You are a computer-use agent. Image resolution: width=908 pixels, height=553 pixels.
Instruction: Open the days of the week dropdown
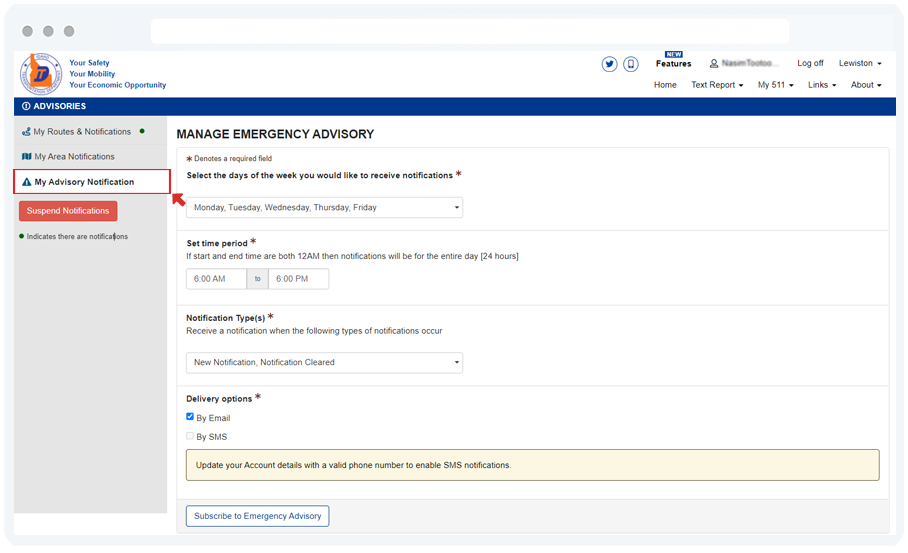[324, 207]
